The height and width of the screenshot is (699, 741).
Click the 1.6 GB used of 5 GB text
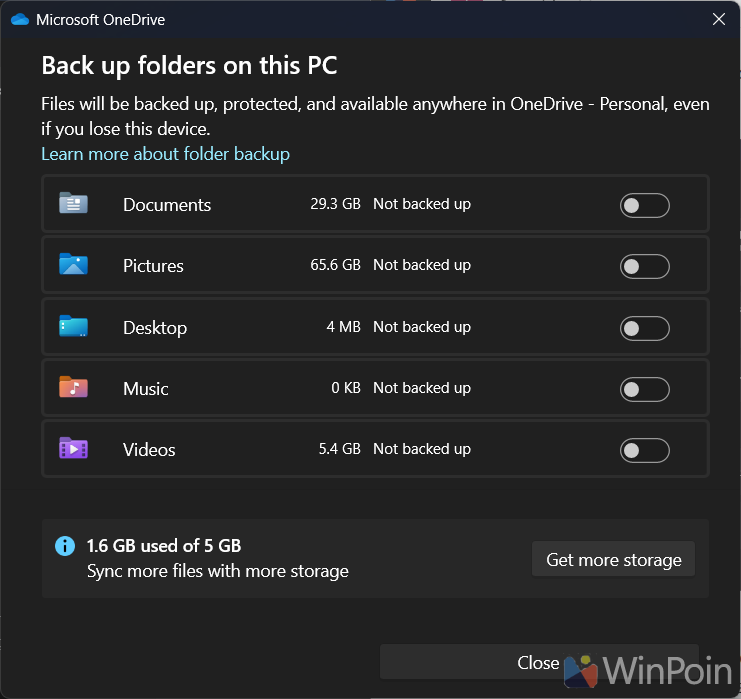[x=164, y=546]
